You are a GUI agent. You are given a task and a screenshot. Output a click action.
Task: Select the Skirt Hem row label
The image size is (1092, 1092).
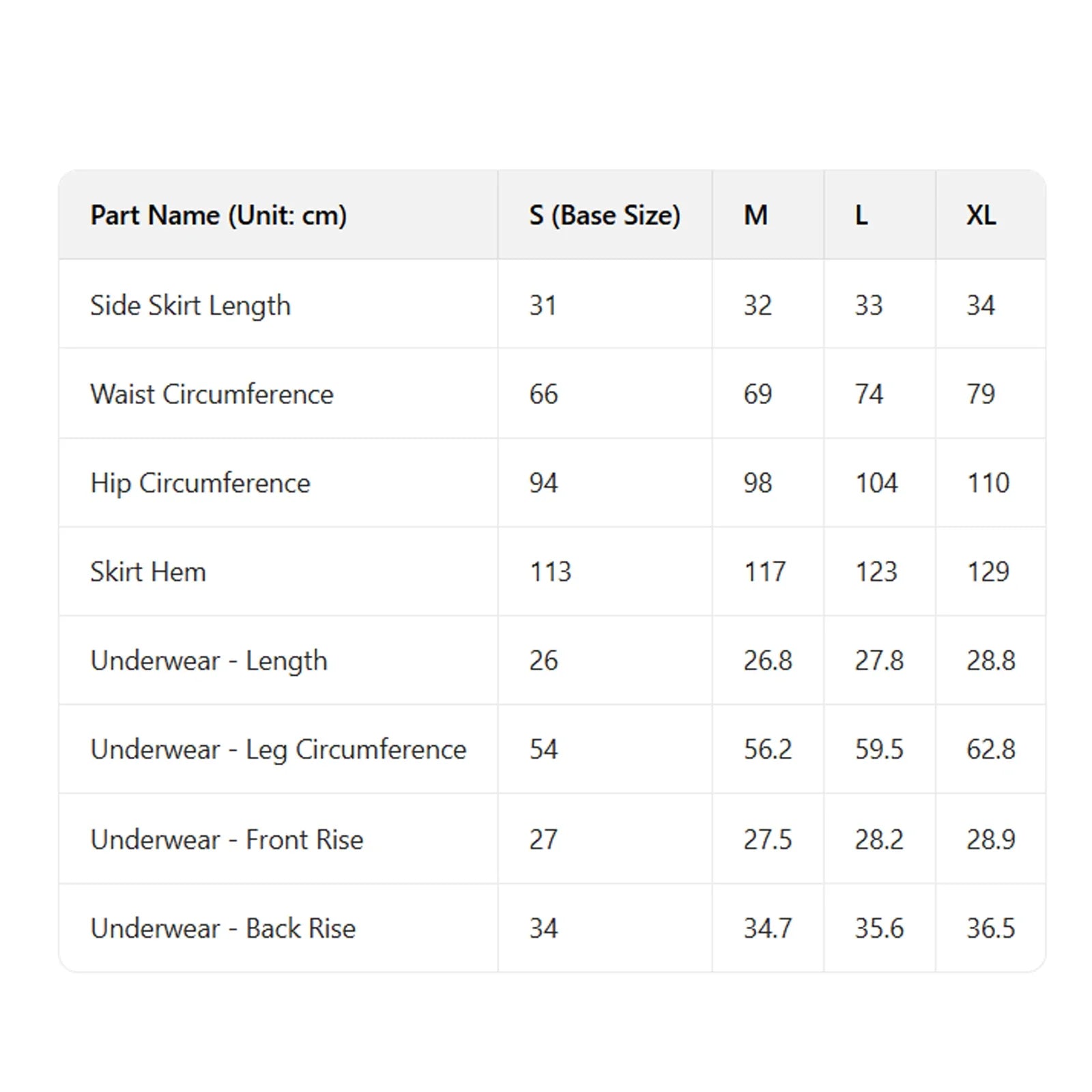click(x=148, y=572)
